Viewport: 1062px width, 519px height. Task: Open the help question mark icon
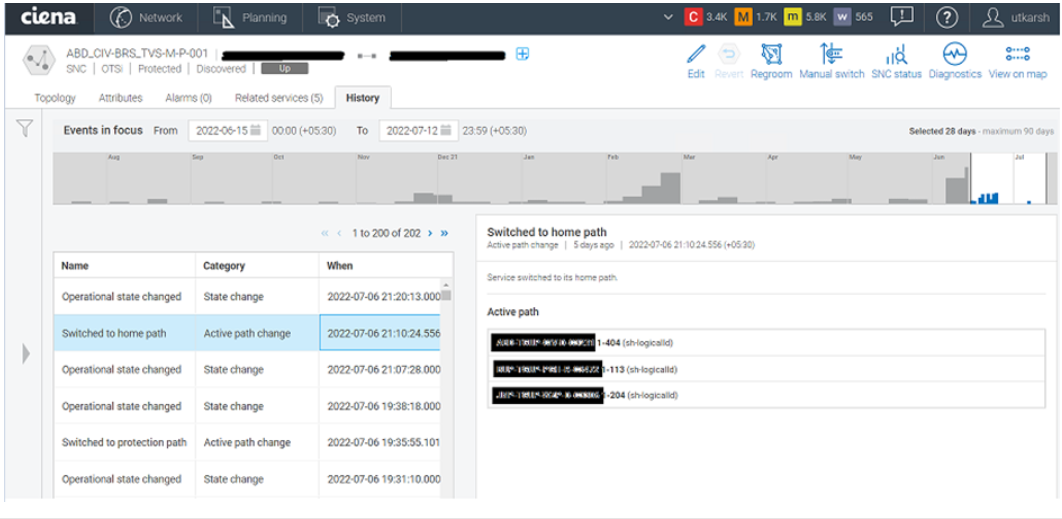pos(946,18)
